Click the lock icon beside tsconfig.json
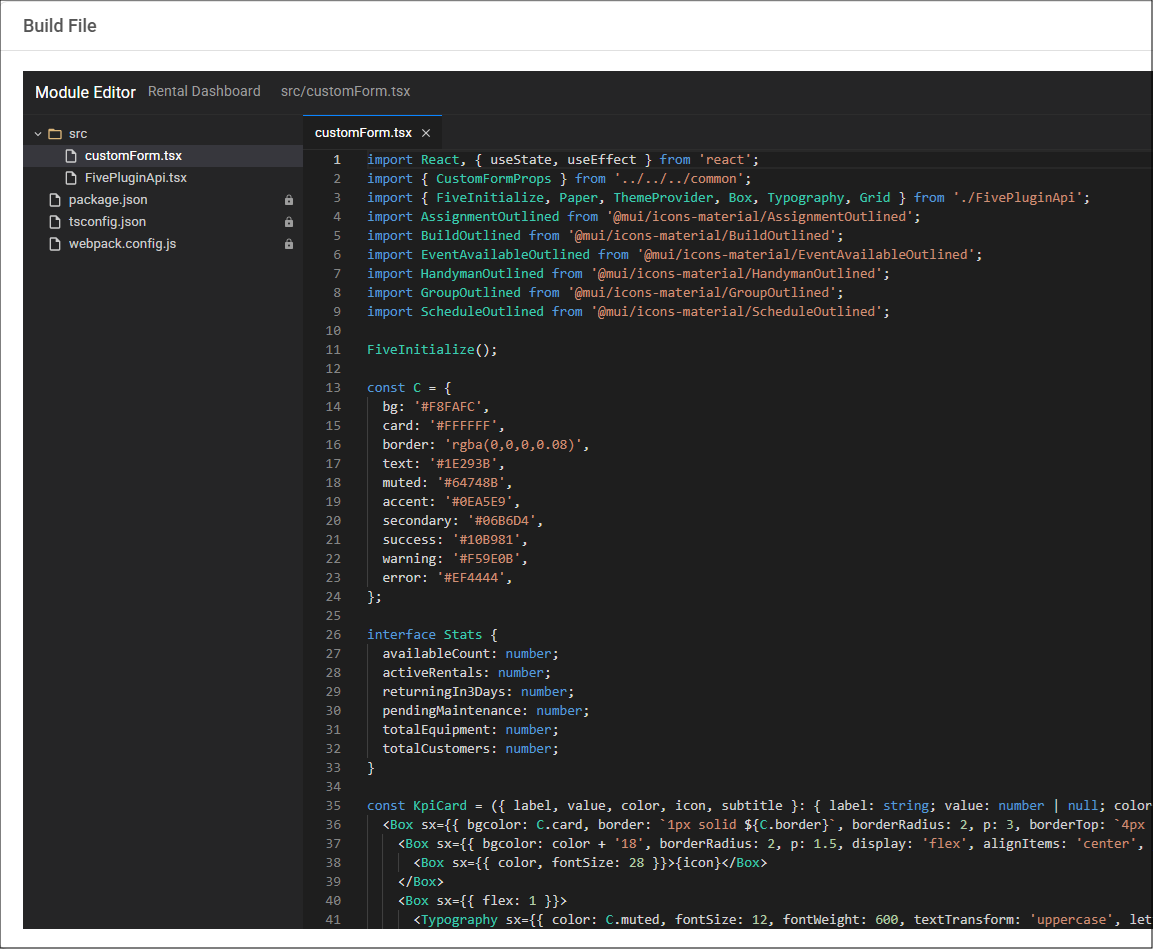 click(x=289, y=222)
